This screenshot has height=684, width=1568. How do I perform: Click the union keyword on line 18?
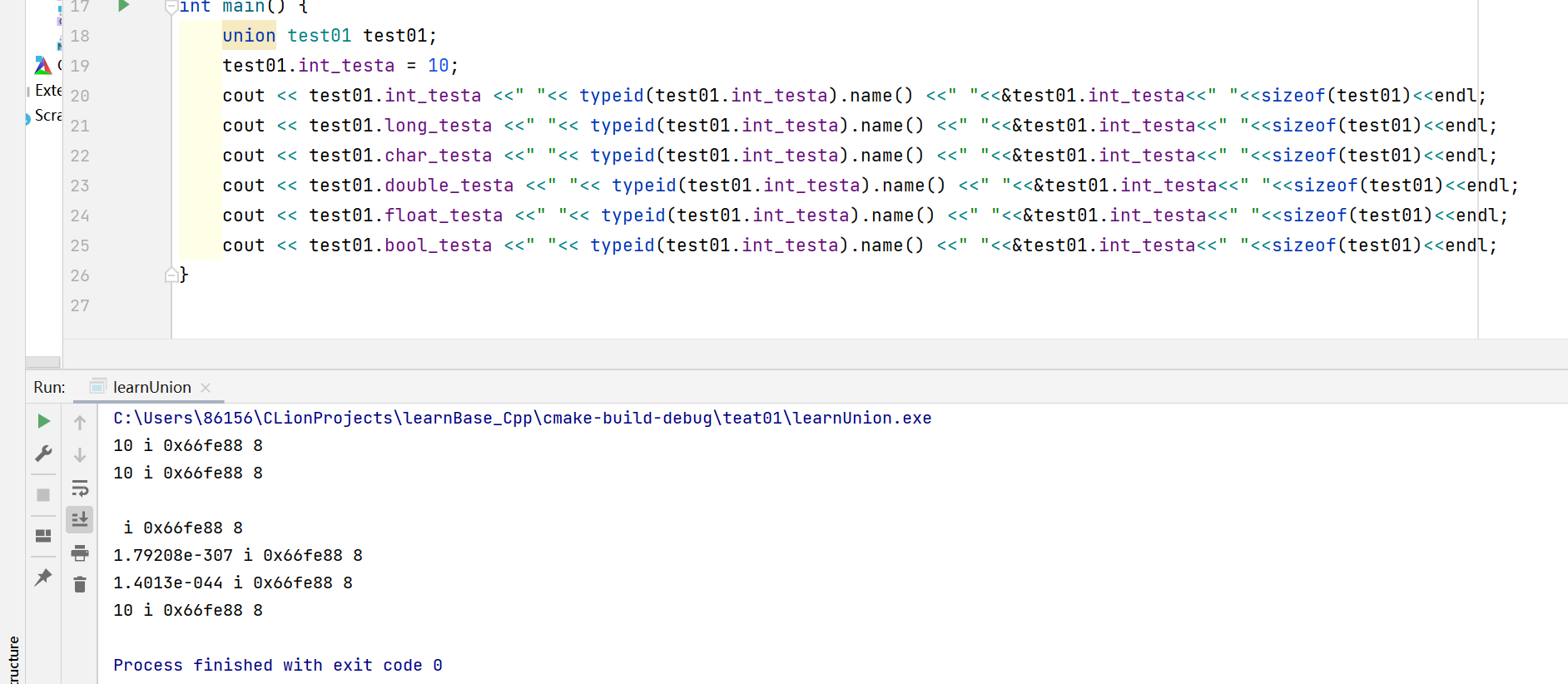tap(249, 36)
